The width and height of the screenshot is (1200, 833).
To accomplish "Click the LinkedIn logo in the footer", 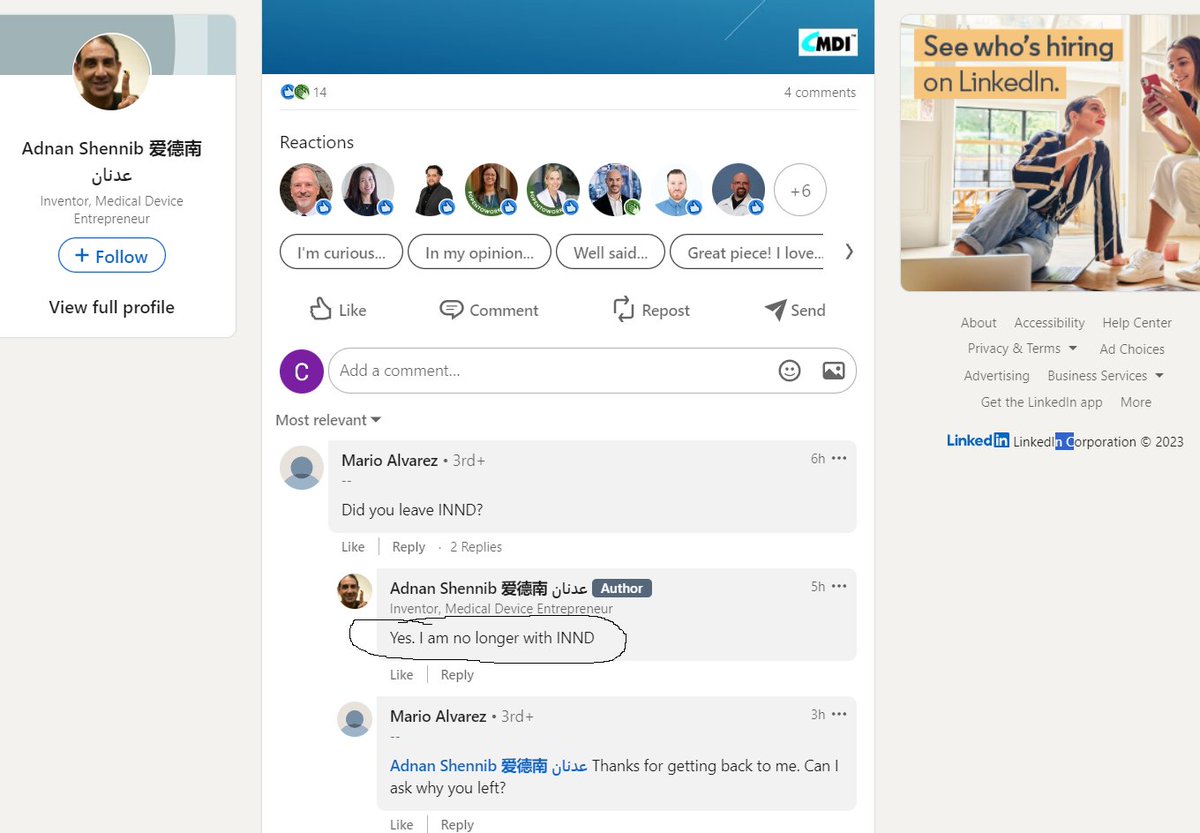I will coord(978,441).
